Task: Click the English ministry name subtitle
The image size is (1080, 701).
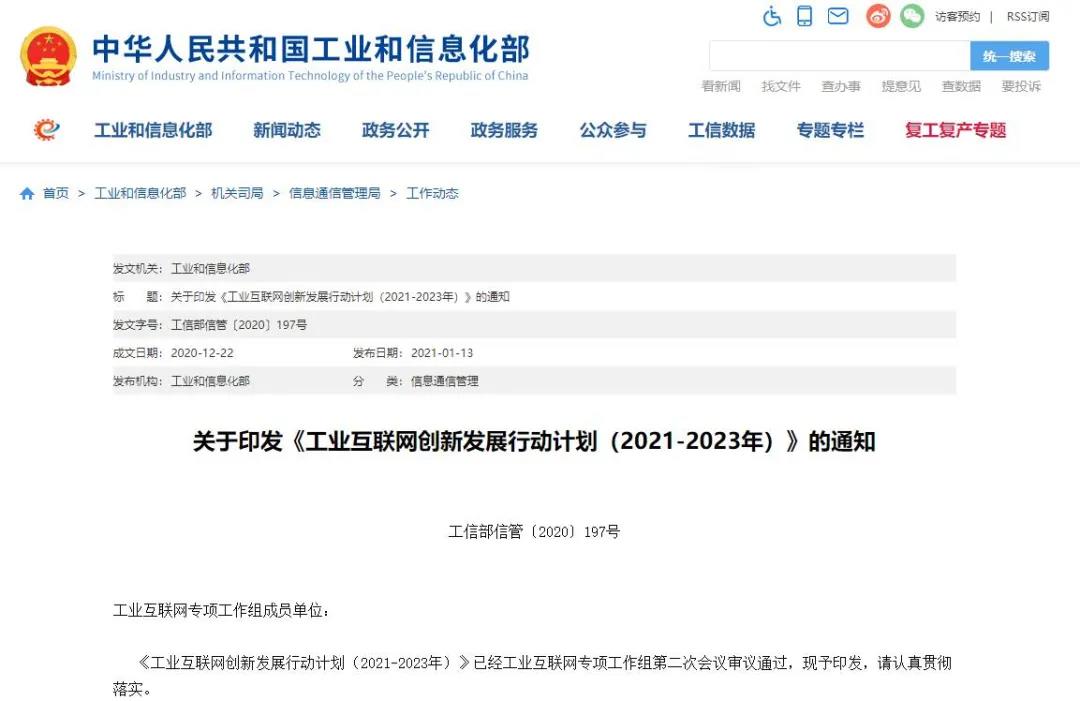Action: tap(310, 76)
